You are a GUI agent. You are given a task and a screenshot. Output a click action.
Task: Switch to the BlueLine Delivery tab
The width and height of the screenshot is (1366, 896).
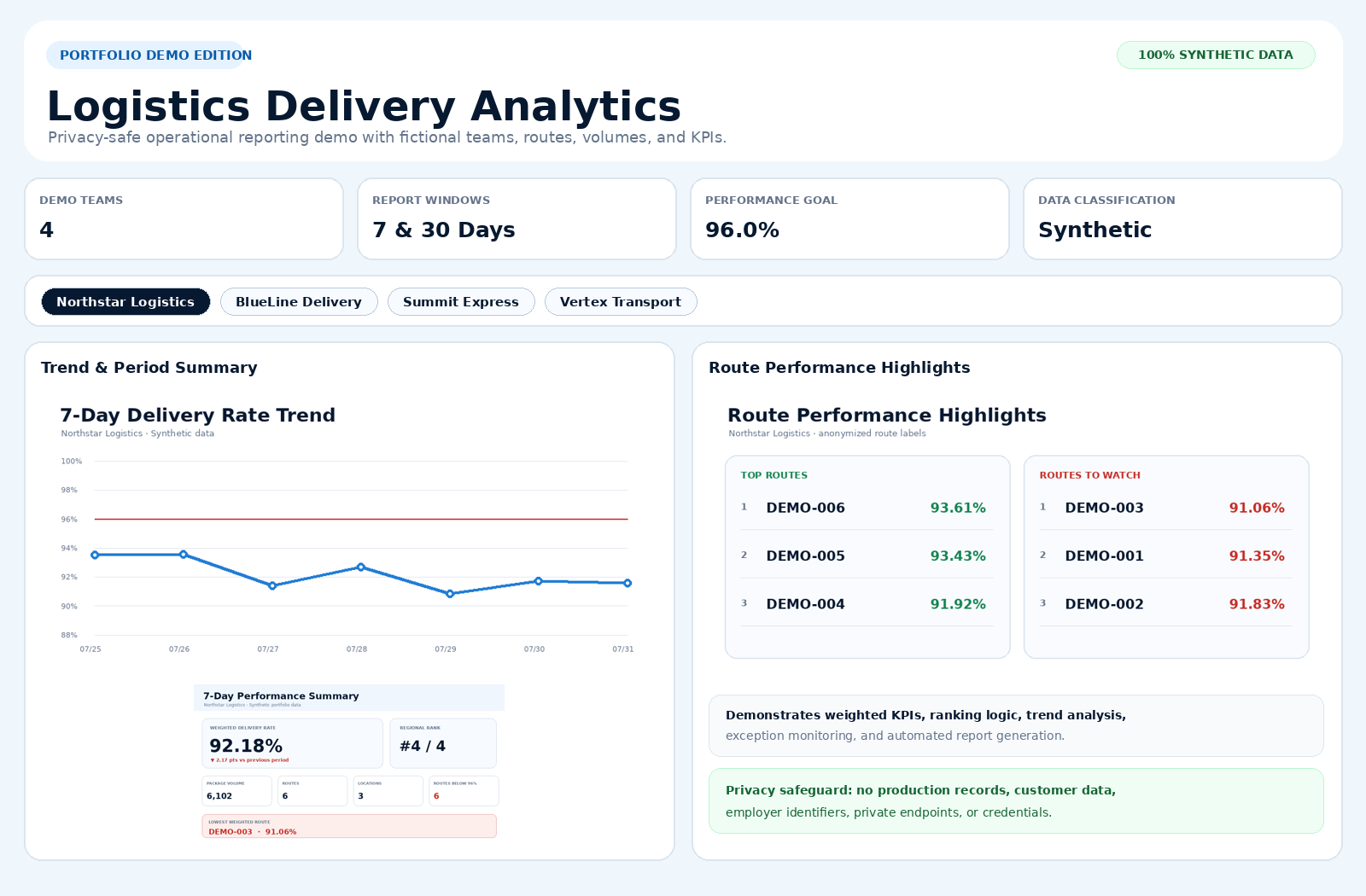pyautogui.click(x=299, y=302)
